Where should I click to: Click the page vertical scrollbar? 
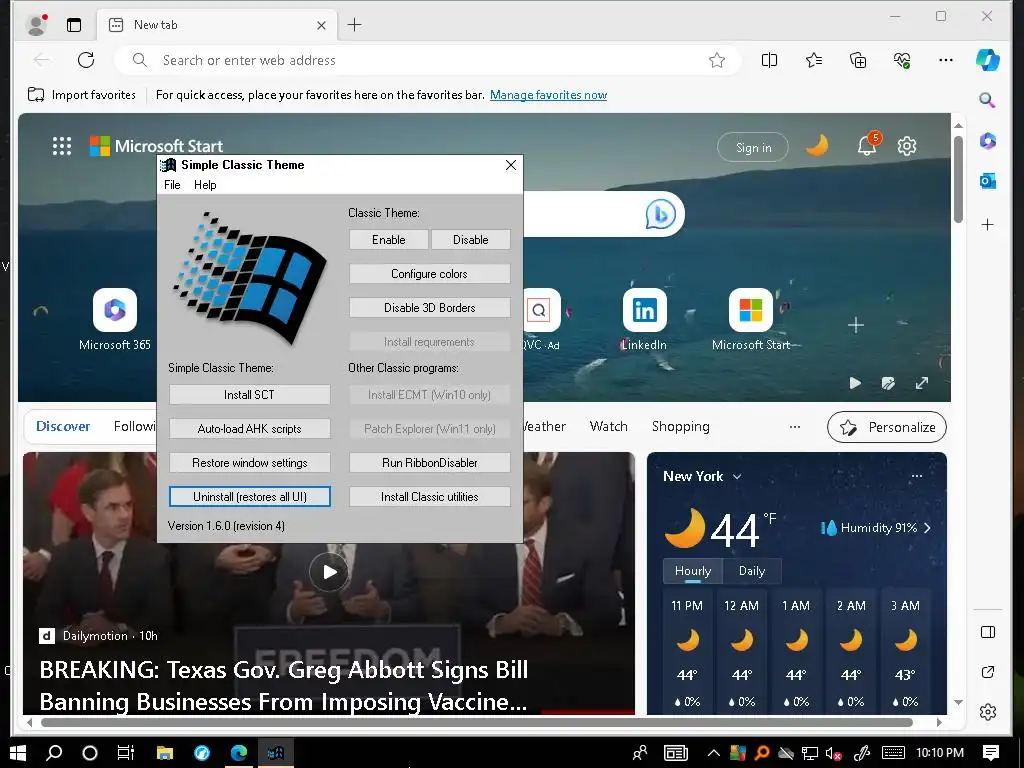(x=958, y=179)
